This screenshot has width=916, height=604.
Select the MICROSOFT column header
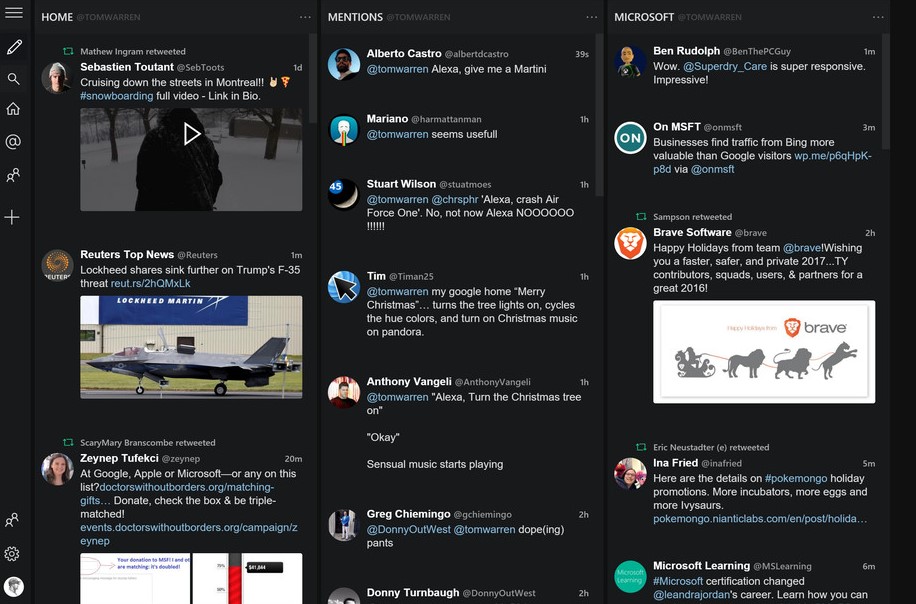(644, 17)
